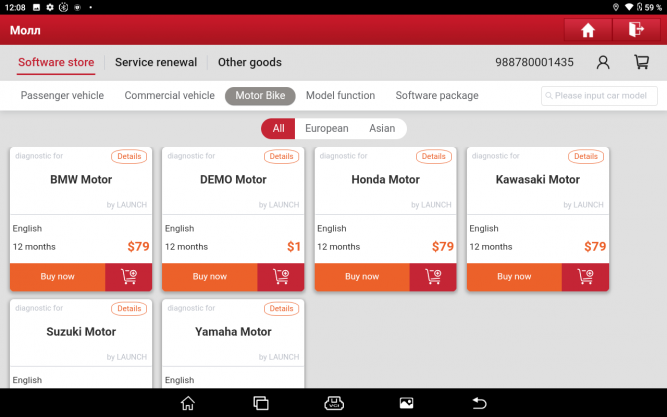Click the Молл header title
The image size is (667, 417).
point(25,31)
